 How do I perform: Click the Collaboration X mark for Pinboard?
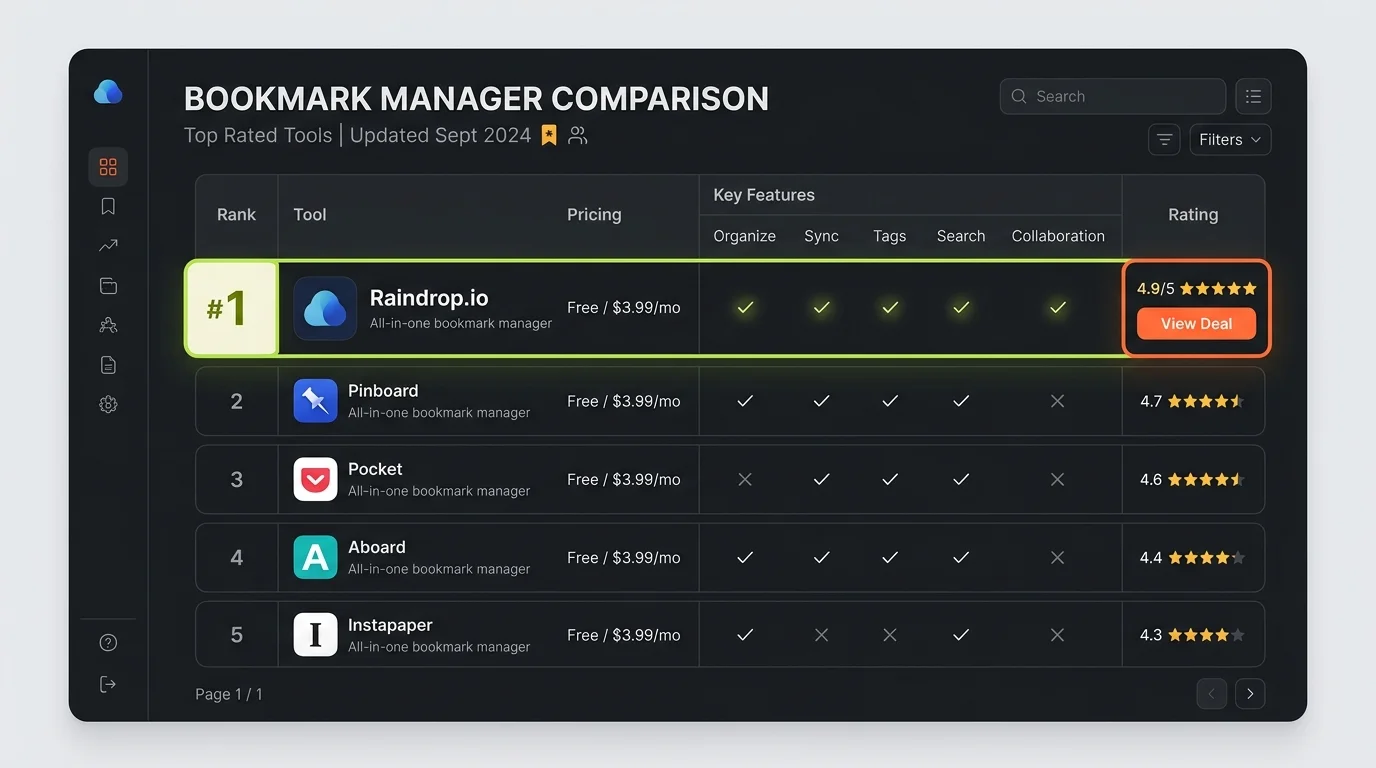point(1057,401)
